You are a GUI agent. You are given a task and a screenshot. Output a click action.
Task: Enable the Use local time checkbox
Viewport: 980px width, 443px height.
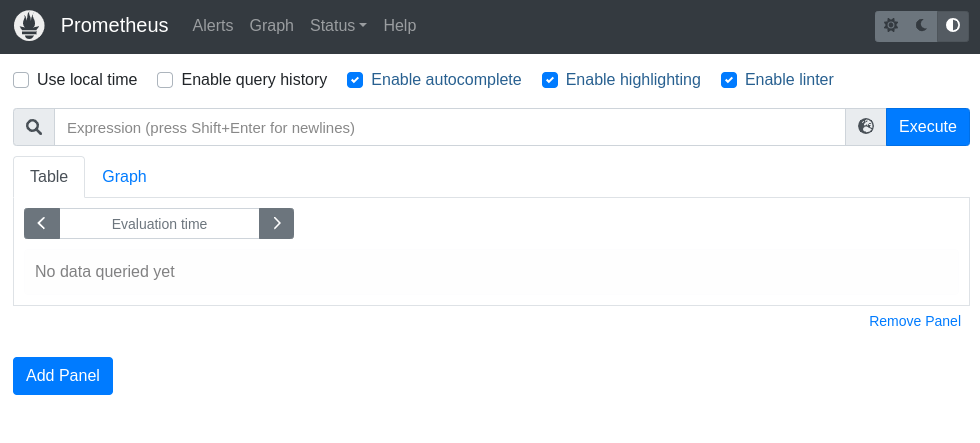[x=21, y=80]
